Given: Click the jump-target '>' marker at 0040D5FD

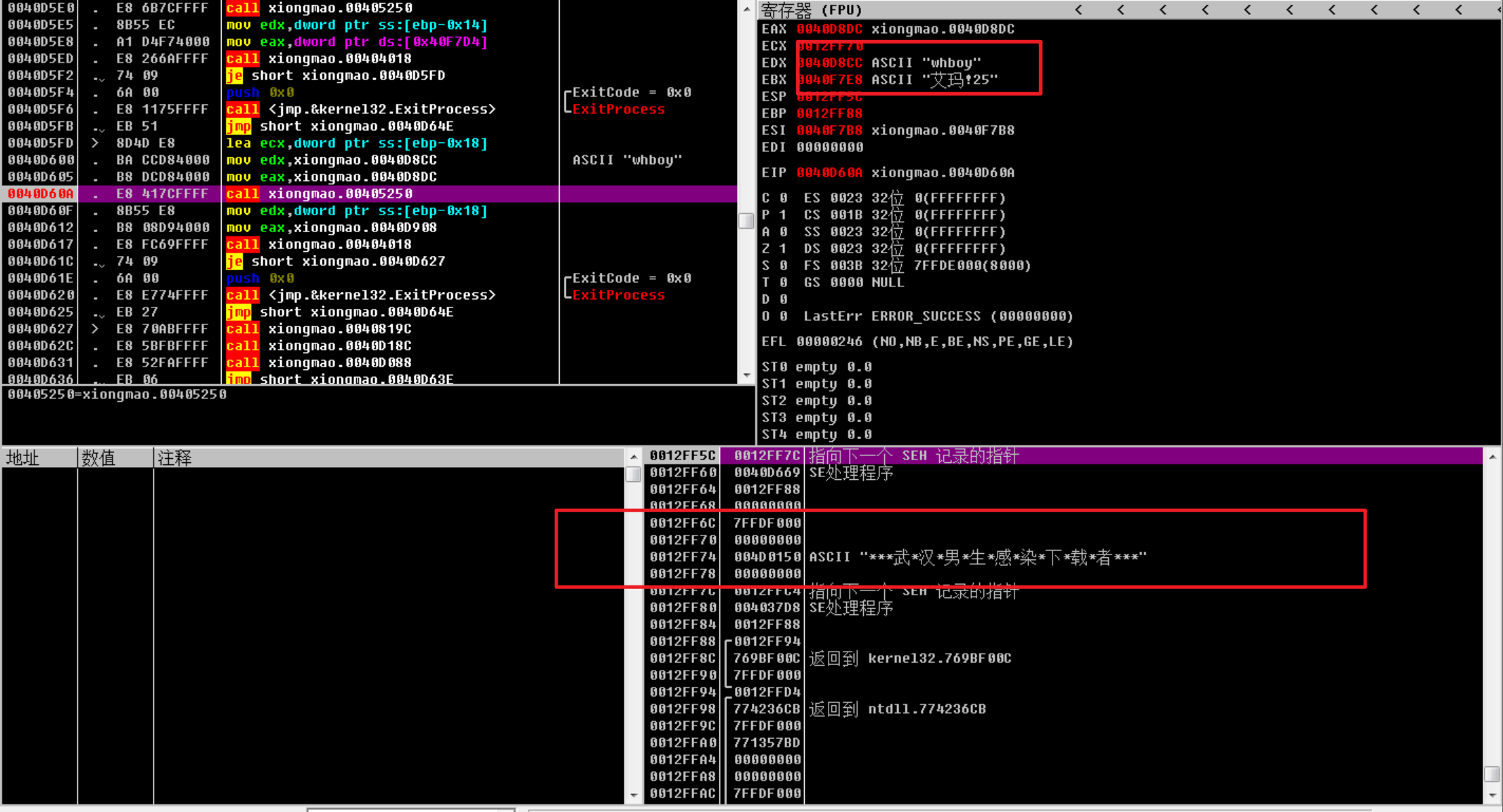Looking at the screenshot, I should (x=95, y=143).
